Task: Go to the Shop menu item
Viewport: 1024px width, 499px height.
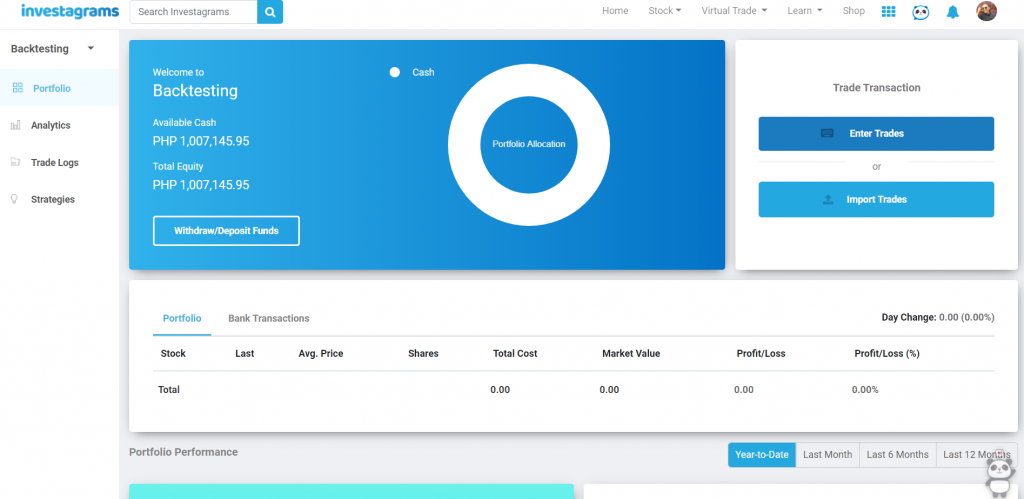Action: (853, 11)
